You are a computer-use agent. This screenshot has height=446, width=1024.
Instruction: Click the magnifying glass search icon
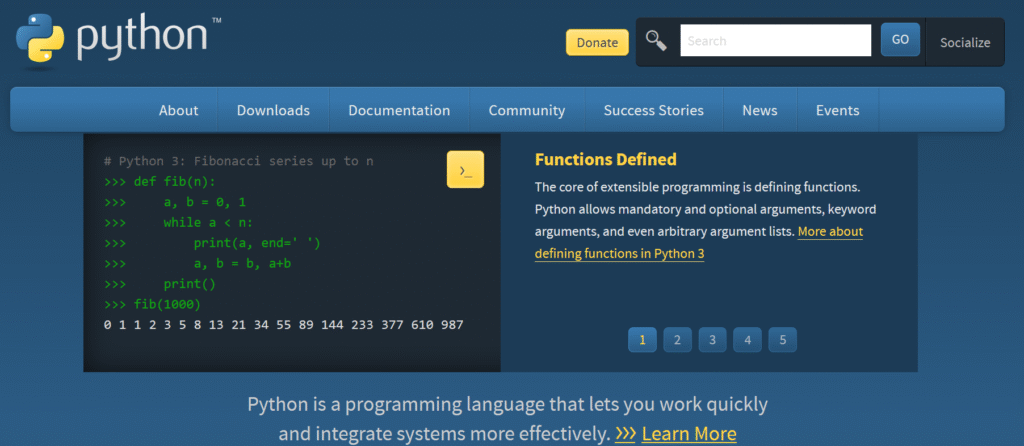(656, 41)
